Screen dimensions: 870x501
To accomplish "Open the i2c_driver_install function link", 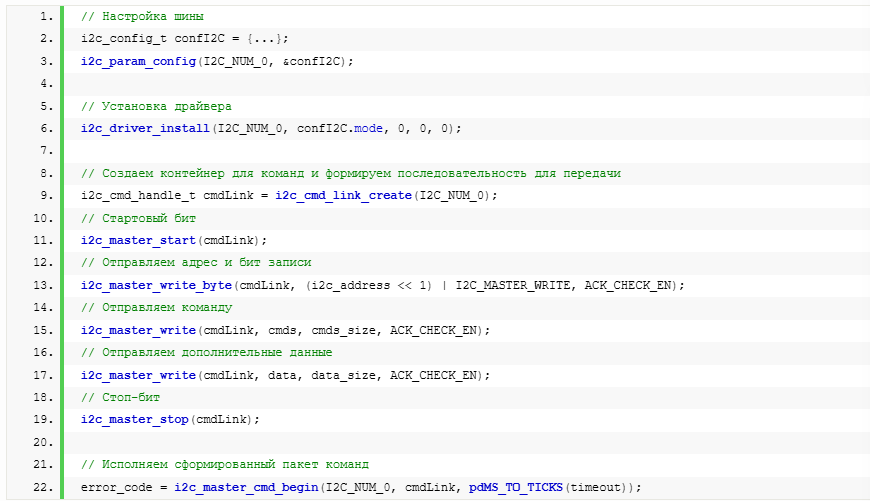I will pos(145,129).
